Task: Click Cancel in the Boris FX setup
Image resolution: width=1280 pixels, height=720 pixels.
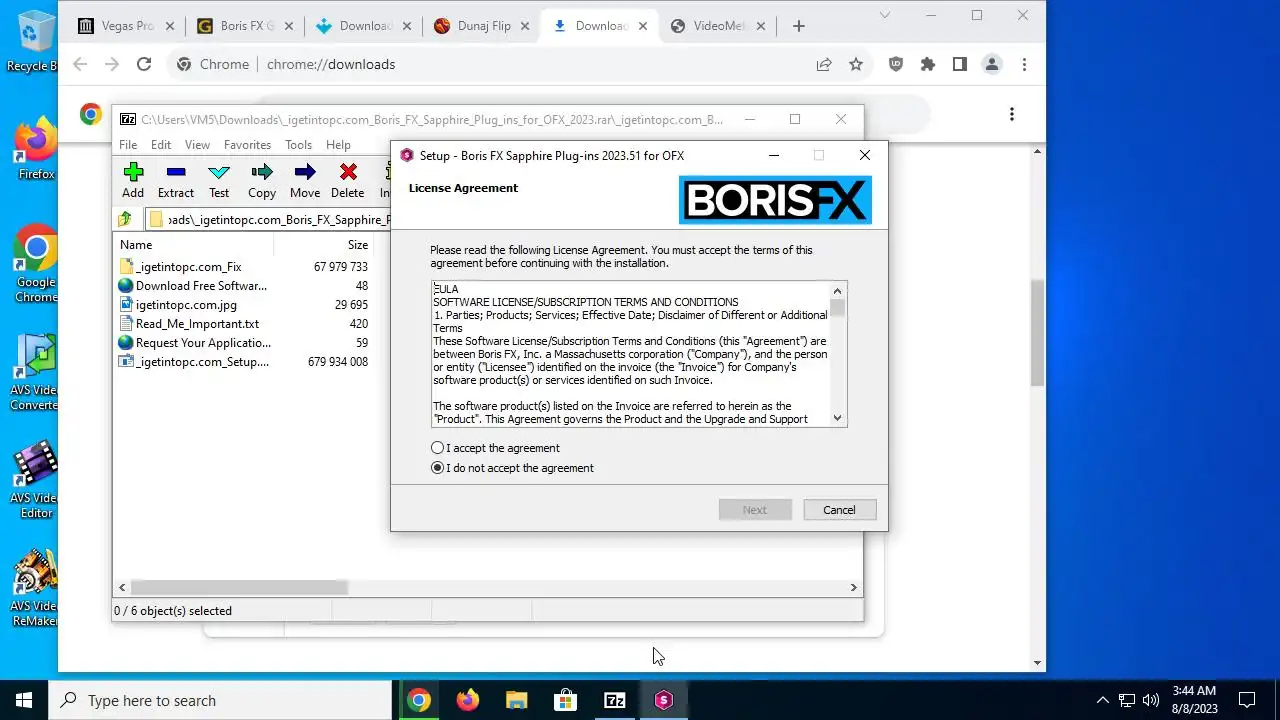Action: 839,510
